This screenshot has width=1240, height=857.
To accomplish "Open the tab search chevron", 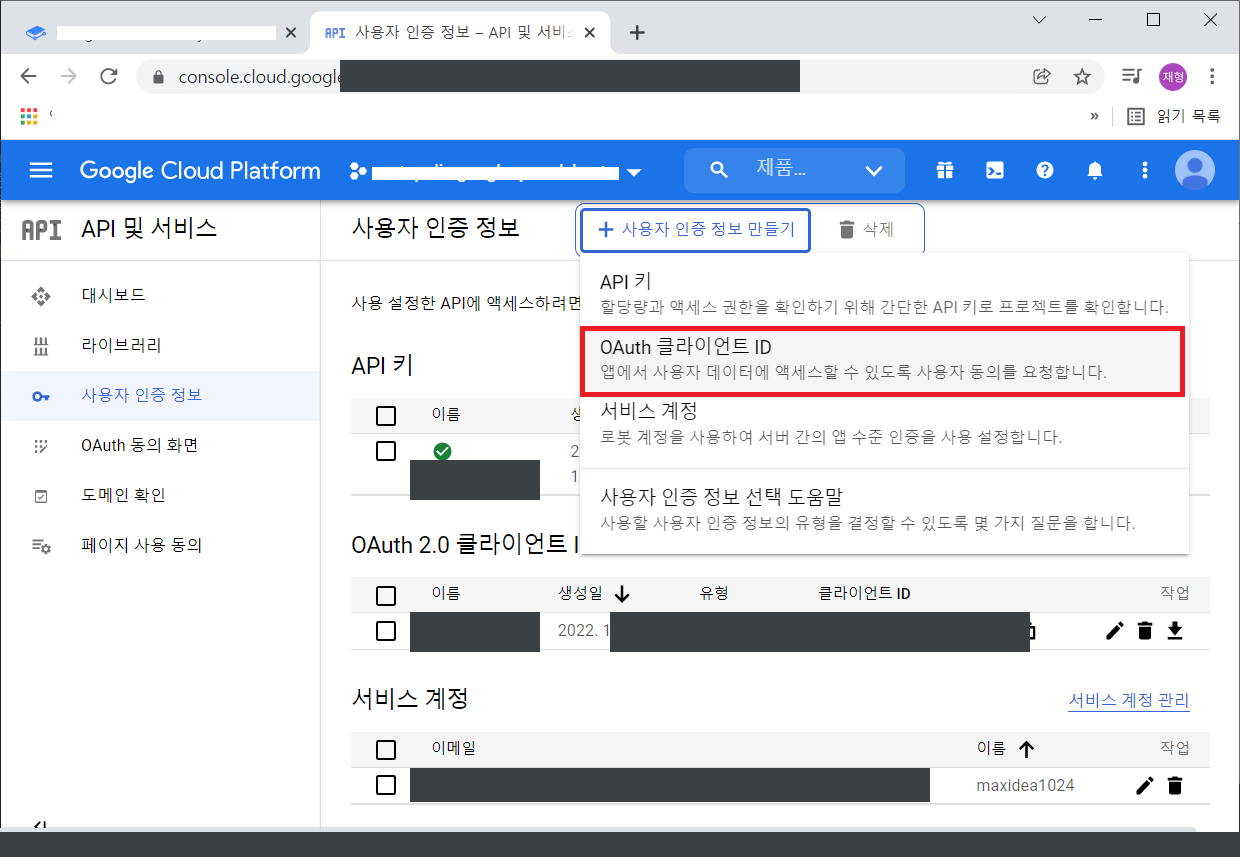I will (1040, 20).
